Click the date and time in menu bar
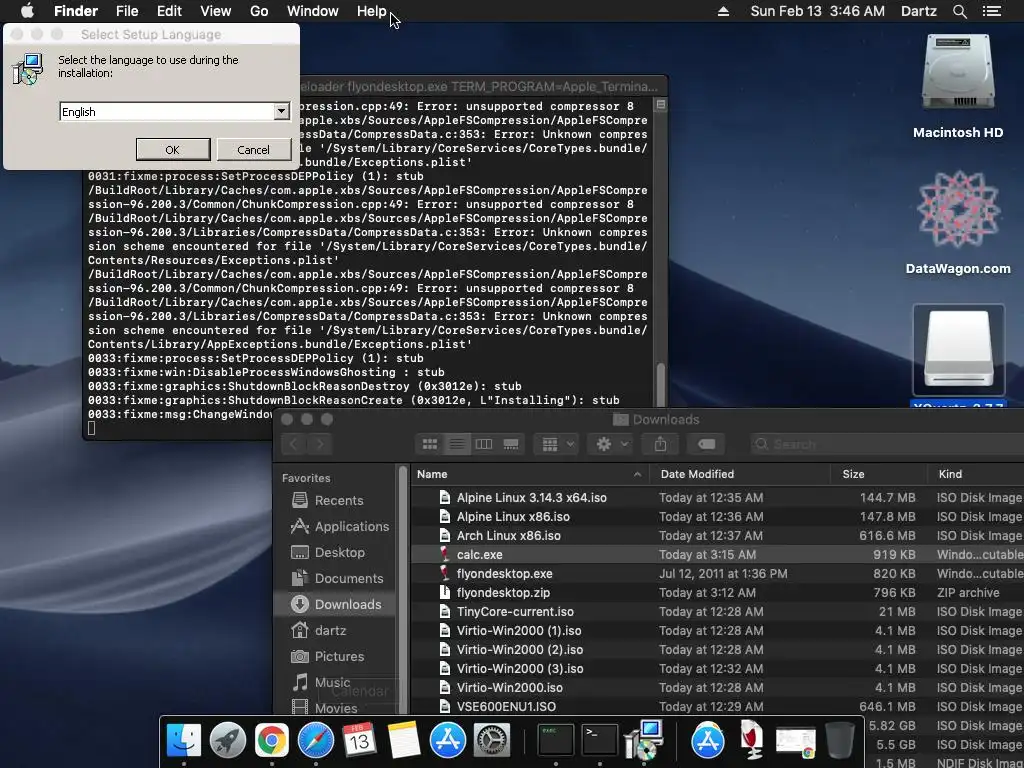This screenshot has height=768, width=1024. tap(818, 11)
